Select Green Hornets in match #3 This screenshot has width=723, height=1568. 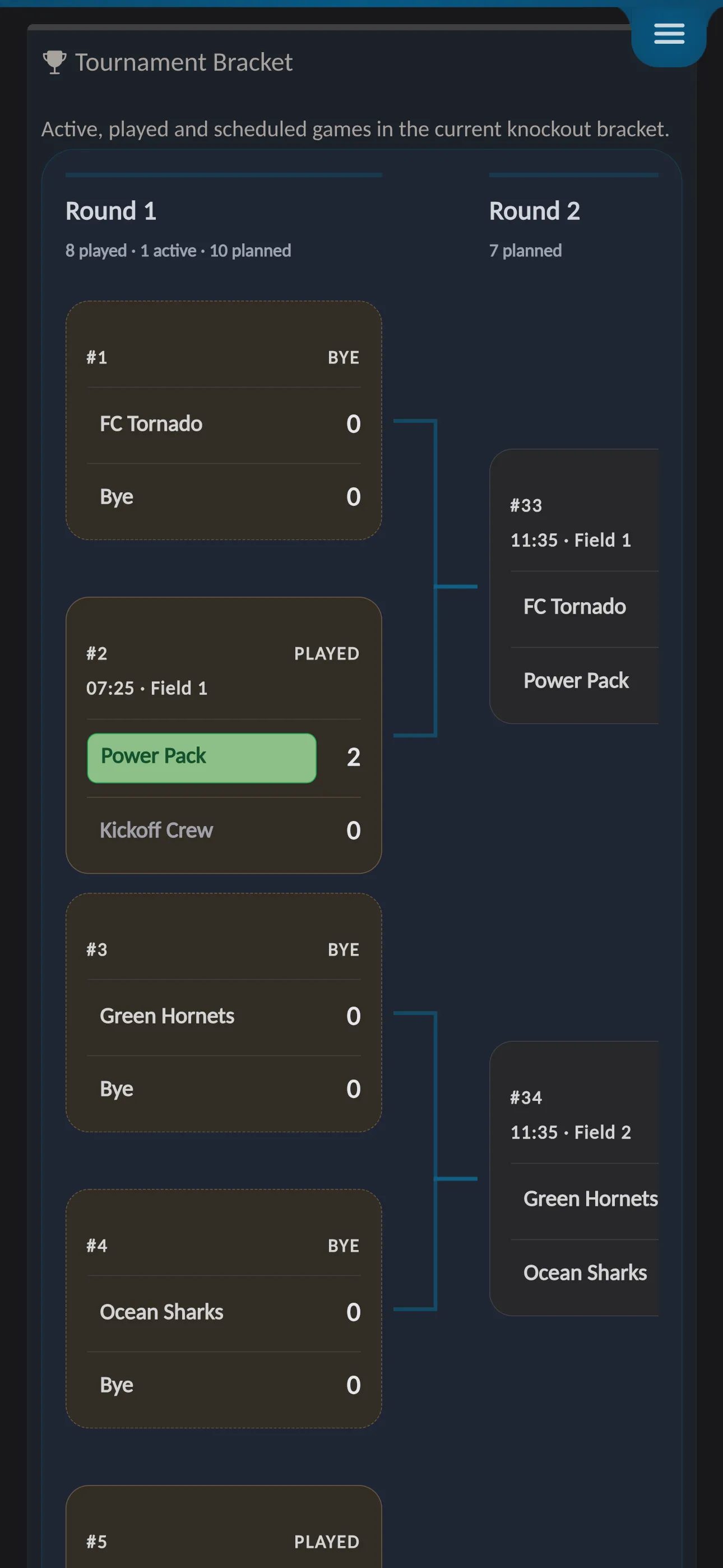(x=167, y=1016)
